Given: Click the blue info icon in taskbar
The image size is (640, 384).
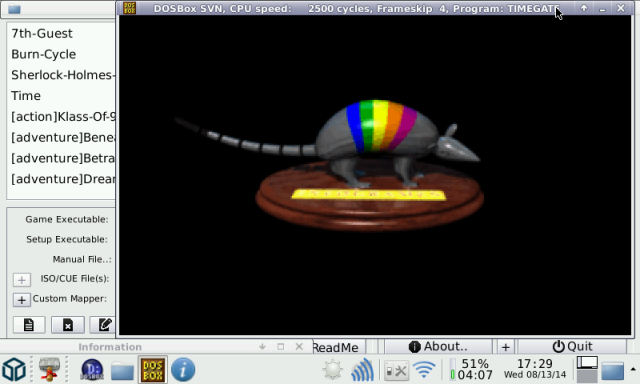Looking at the screenshot, I should pos(183,370).
